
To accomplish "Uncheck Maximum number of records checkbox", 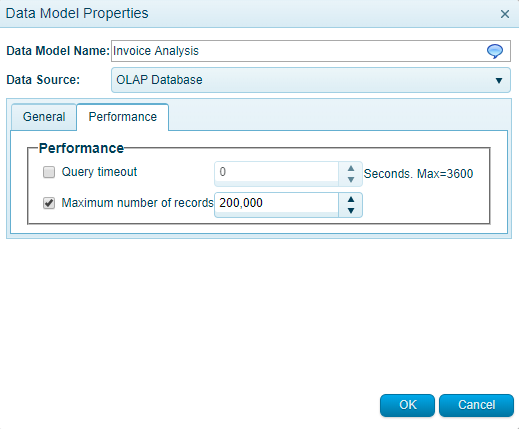I will tap(49, 203).
